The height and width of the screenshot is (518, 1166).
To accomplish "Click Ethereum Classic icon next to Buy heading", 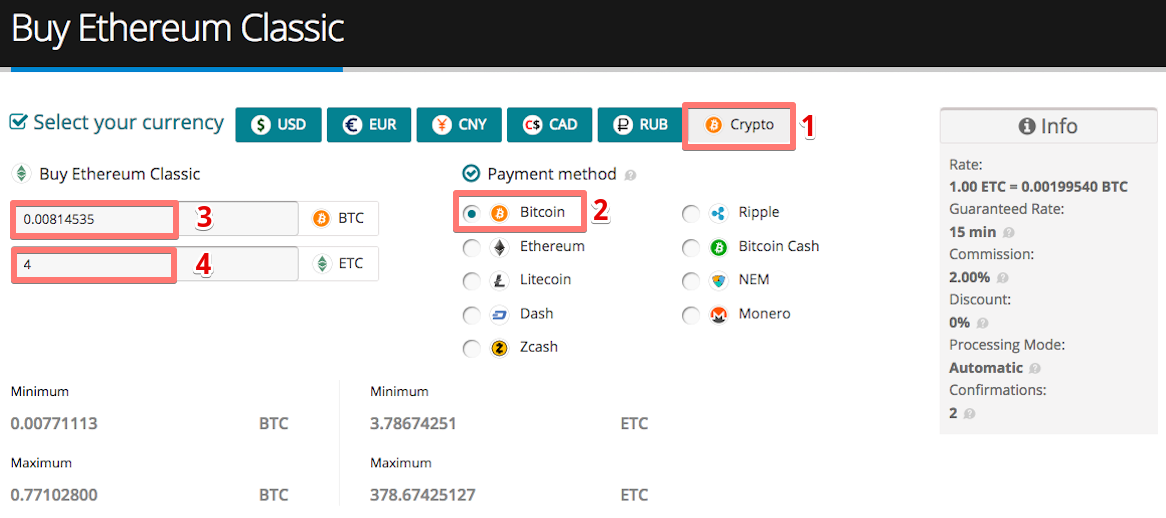I will 22,174.
